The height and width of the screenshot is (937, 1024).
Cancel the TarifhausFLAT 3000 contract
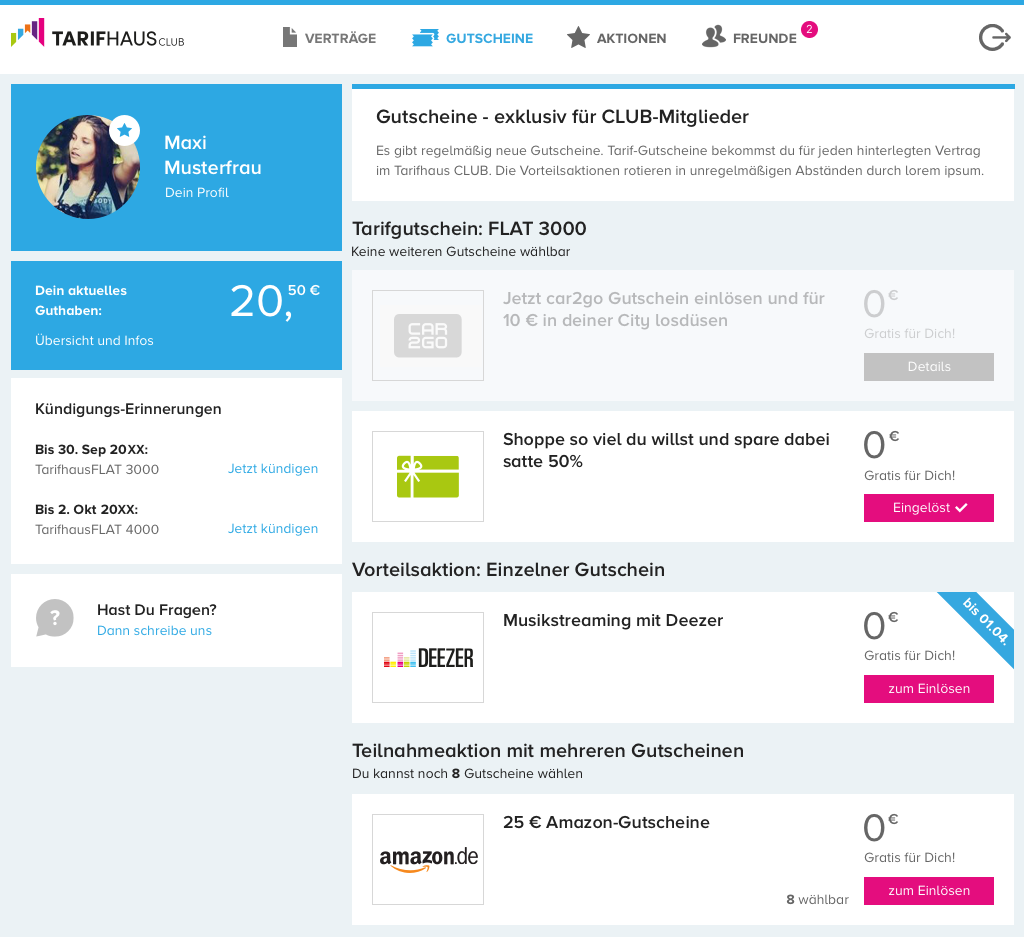(273, 469)
